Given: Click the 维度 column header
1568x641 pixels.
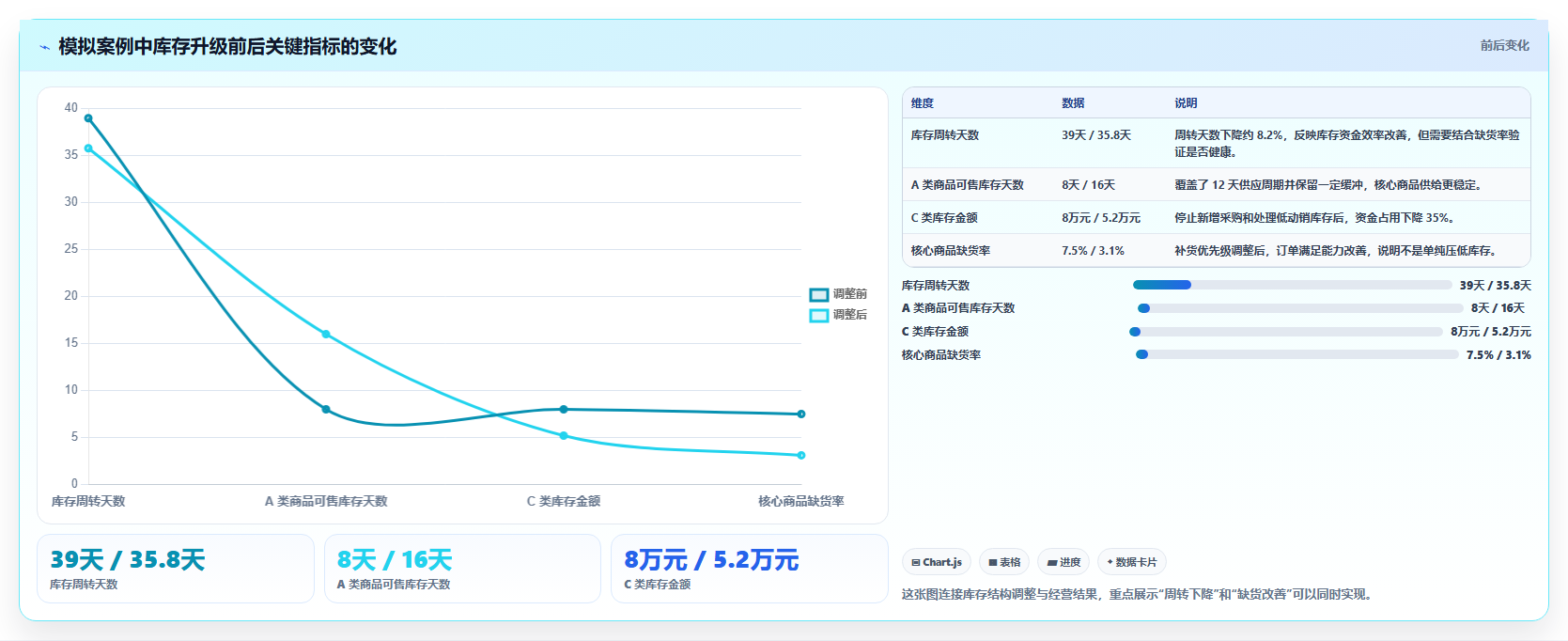Looking at the screenshot, I should point(923,103).
